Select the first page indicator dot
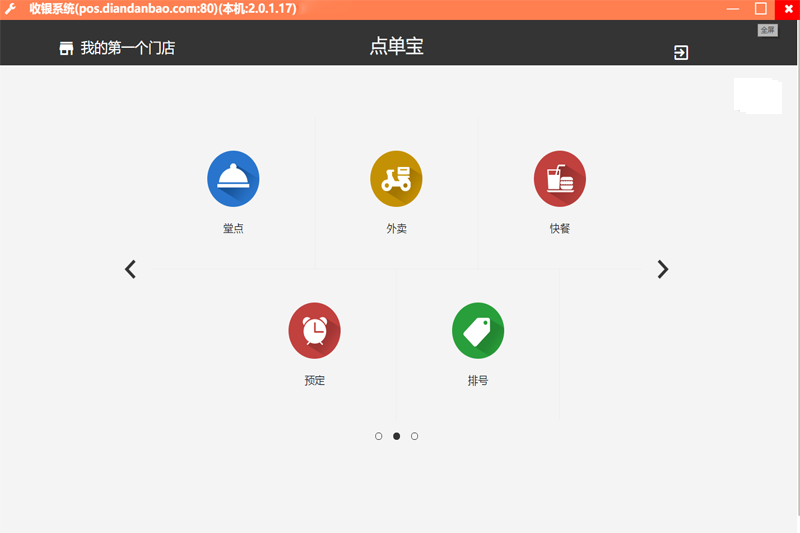The image size is (800, 533). [x=379, y=436]
